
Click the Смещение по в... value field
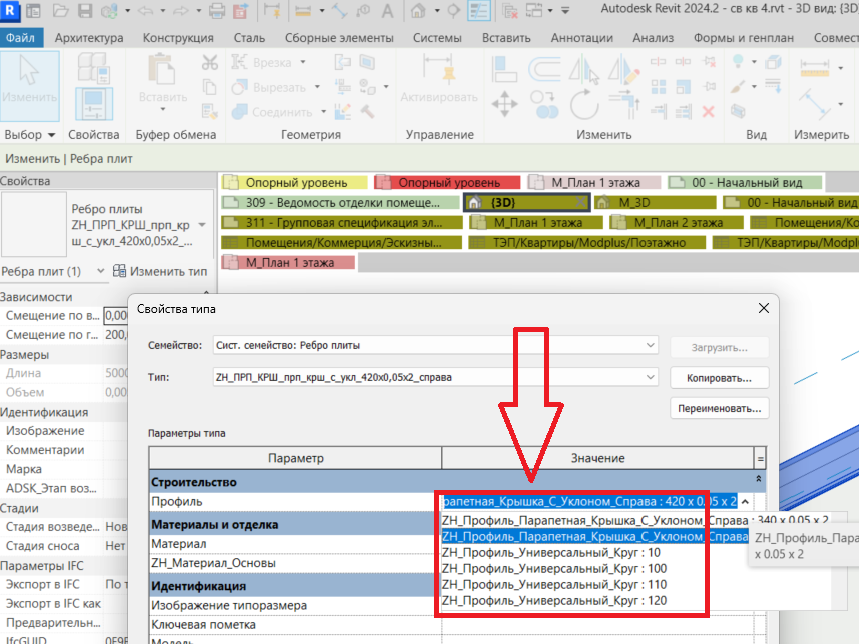[x=116, y=315]
